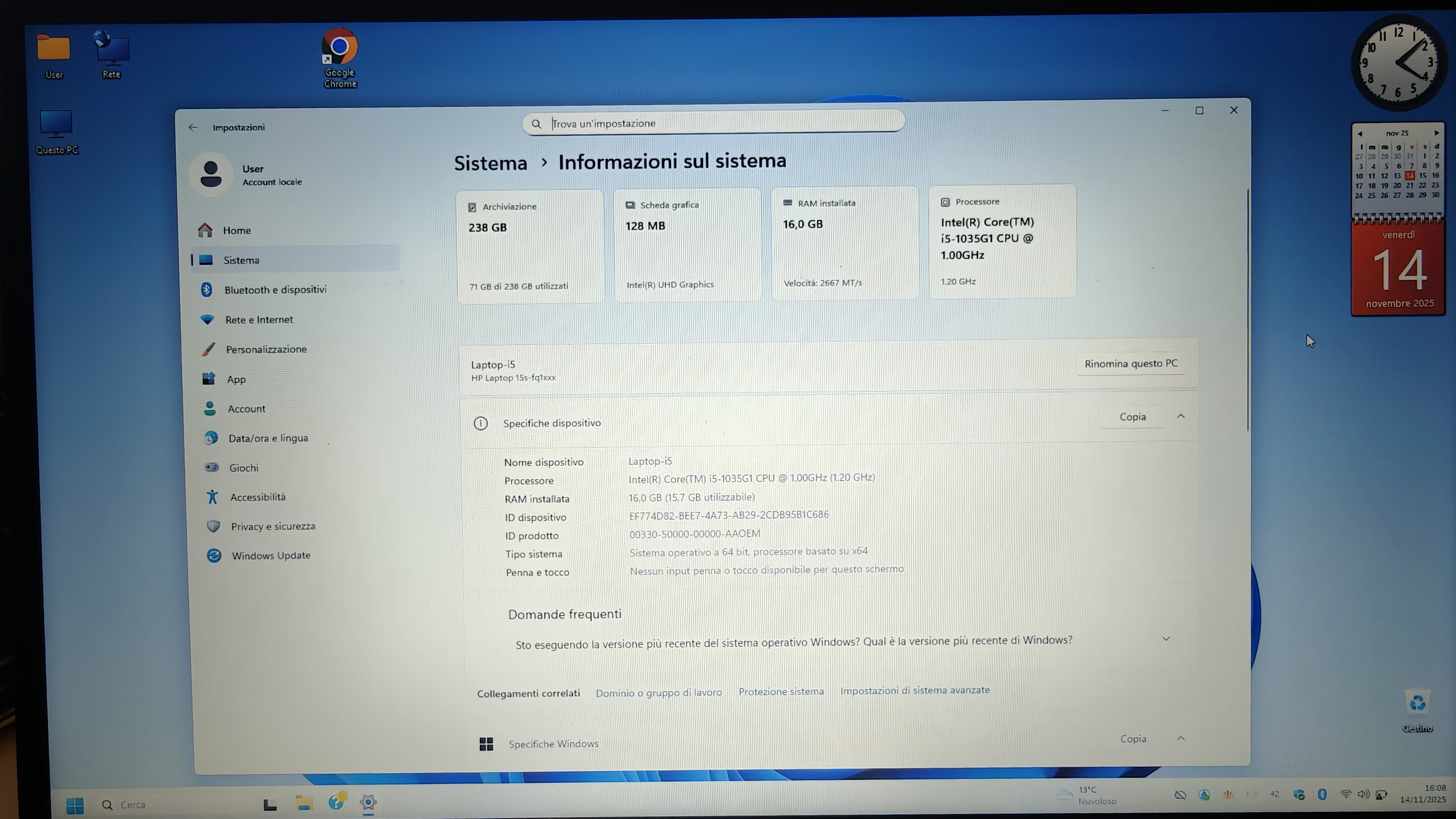
Task: Open the Windows Update page
Action: point(271,556)
